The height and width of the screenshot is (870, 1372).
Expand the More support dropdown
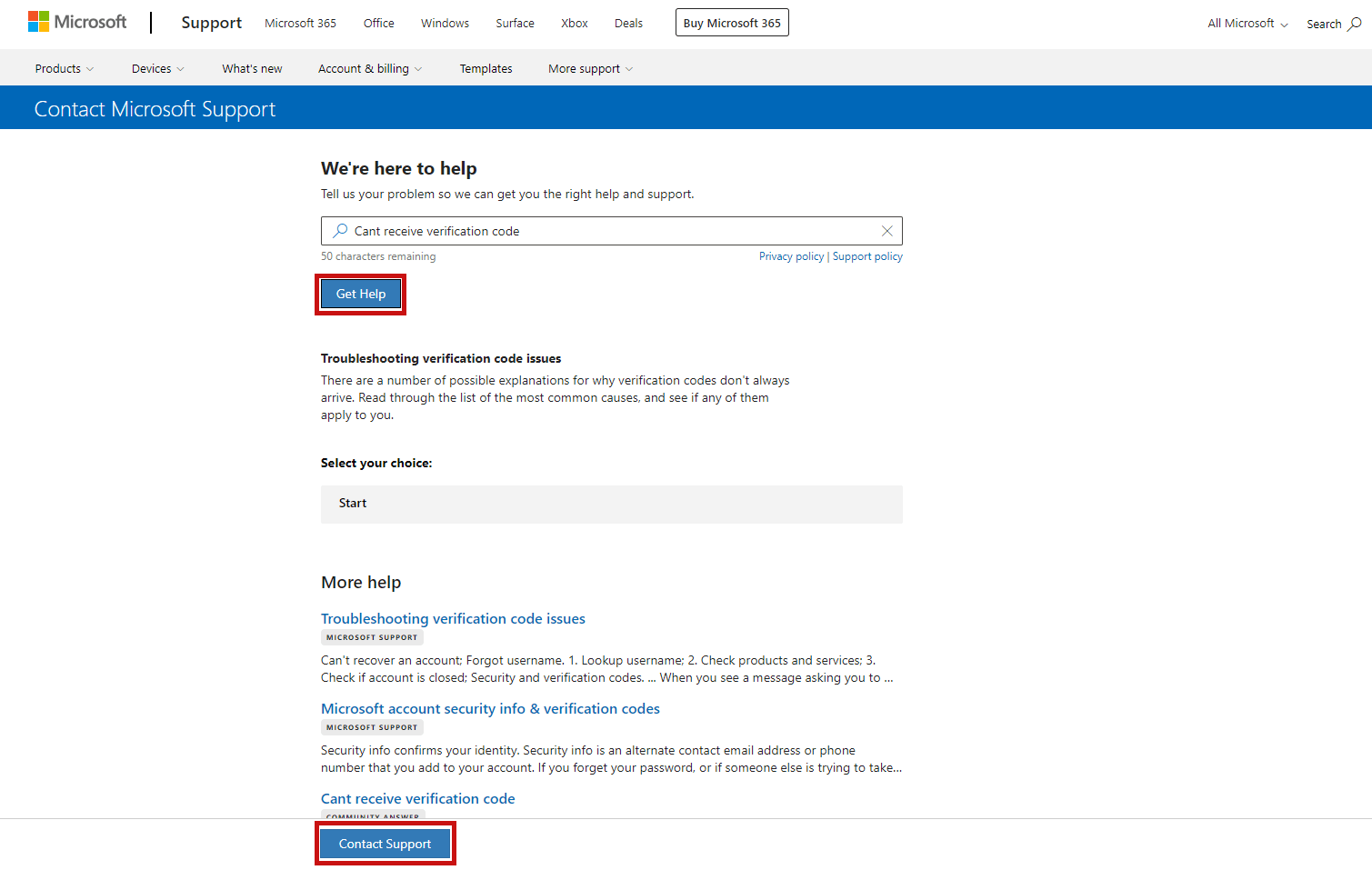pos(591,68)
